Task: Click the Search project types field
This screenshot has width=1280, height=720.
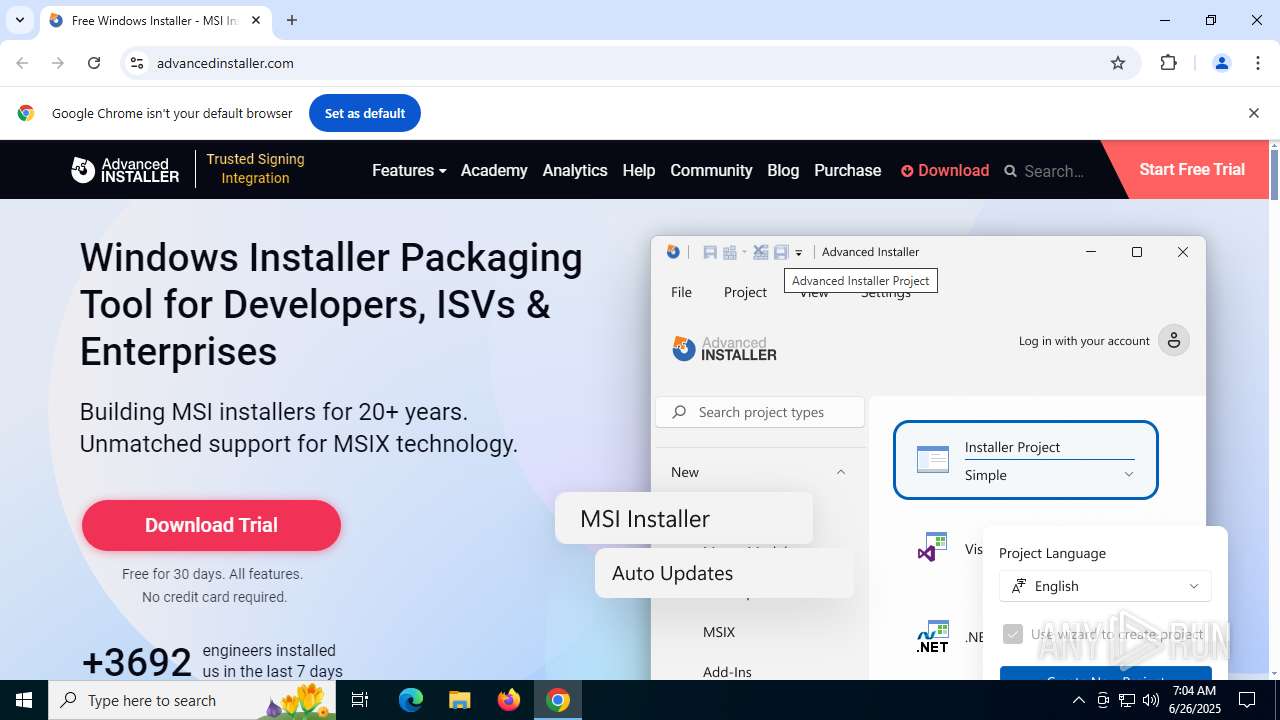Action: 760,412
